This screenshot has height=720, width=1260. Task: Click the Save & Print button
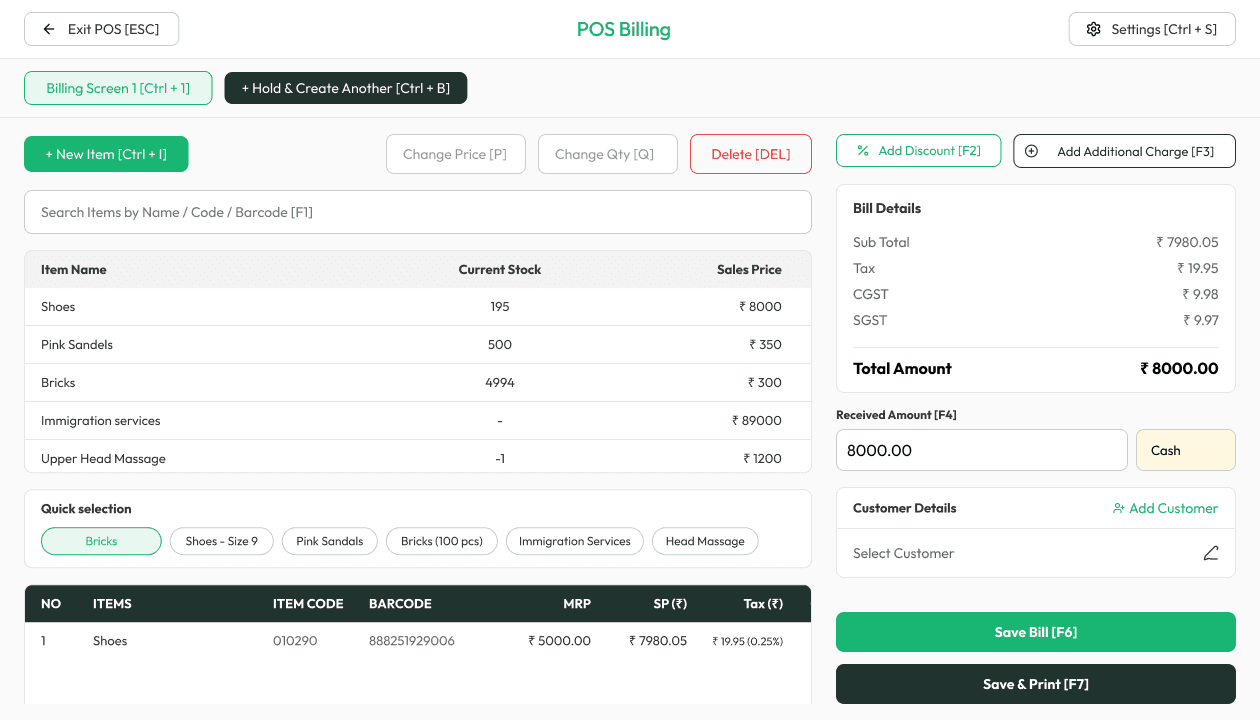click(1035, 684)
